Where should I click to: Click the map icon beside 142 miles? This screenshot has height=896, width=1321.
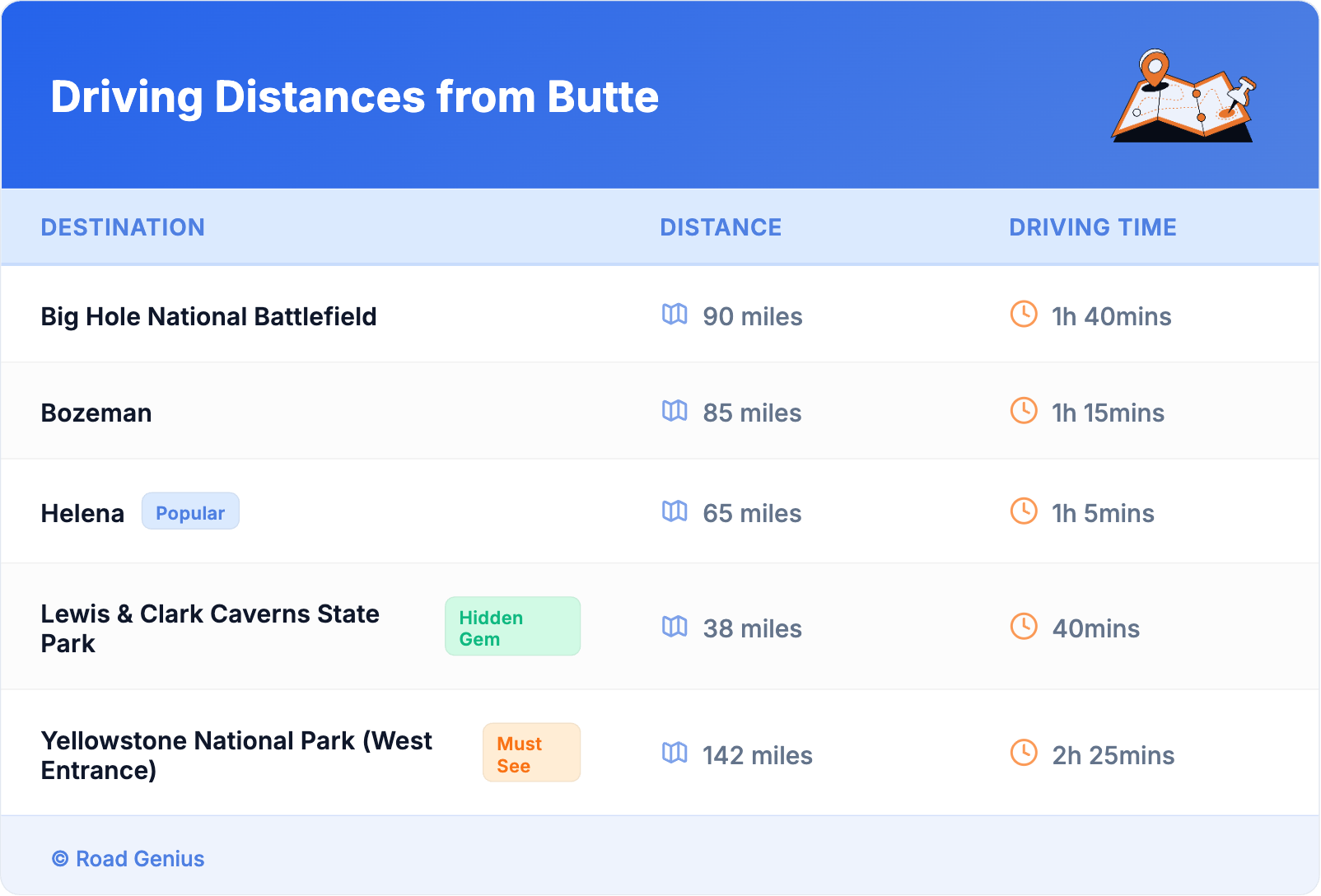click(x=675, y=754)
